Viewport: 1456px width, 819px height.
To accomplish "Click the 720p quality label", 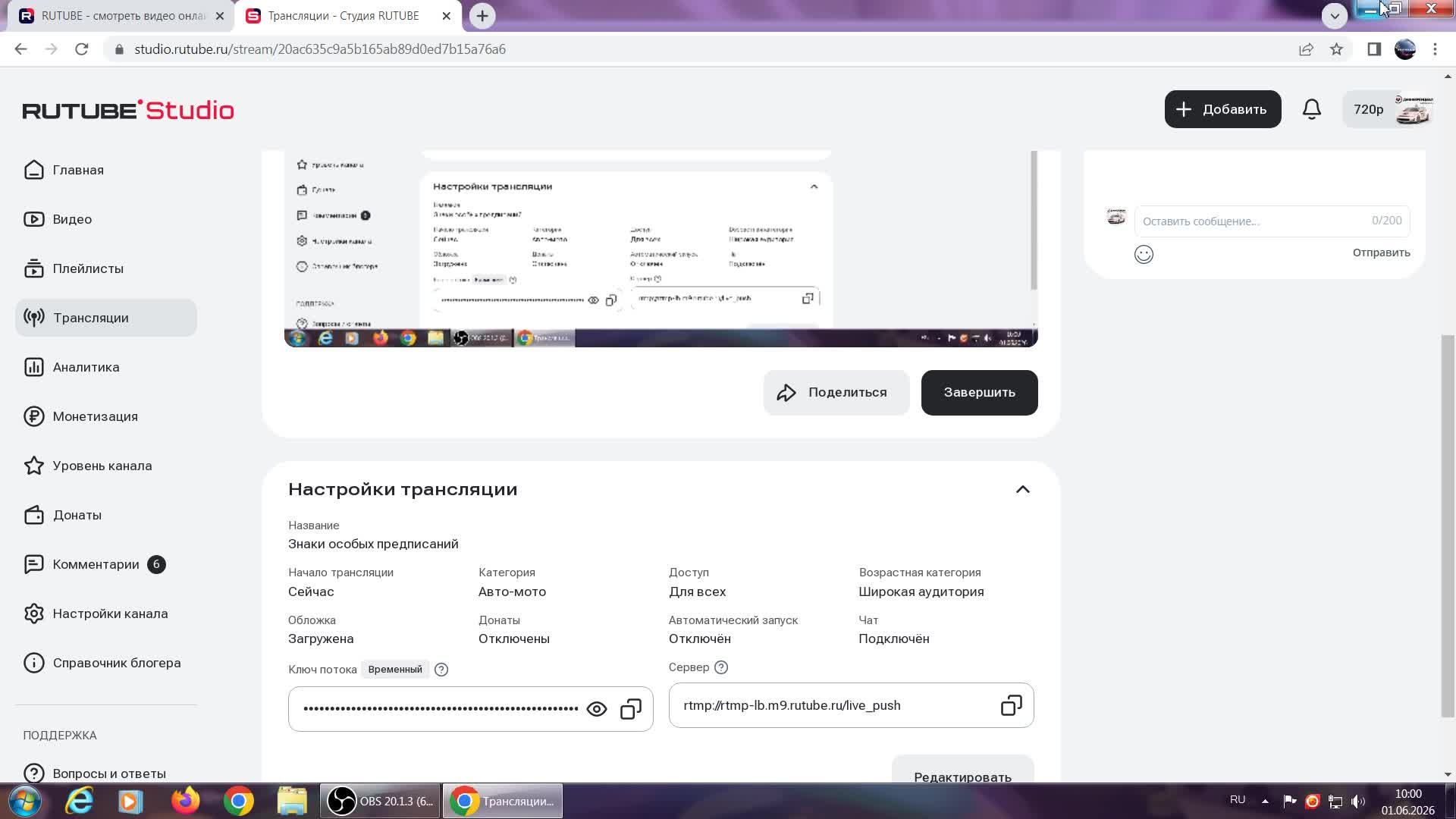I will click(1369, 110).
